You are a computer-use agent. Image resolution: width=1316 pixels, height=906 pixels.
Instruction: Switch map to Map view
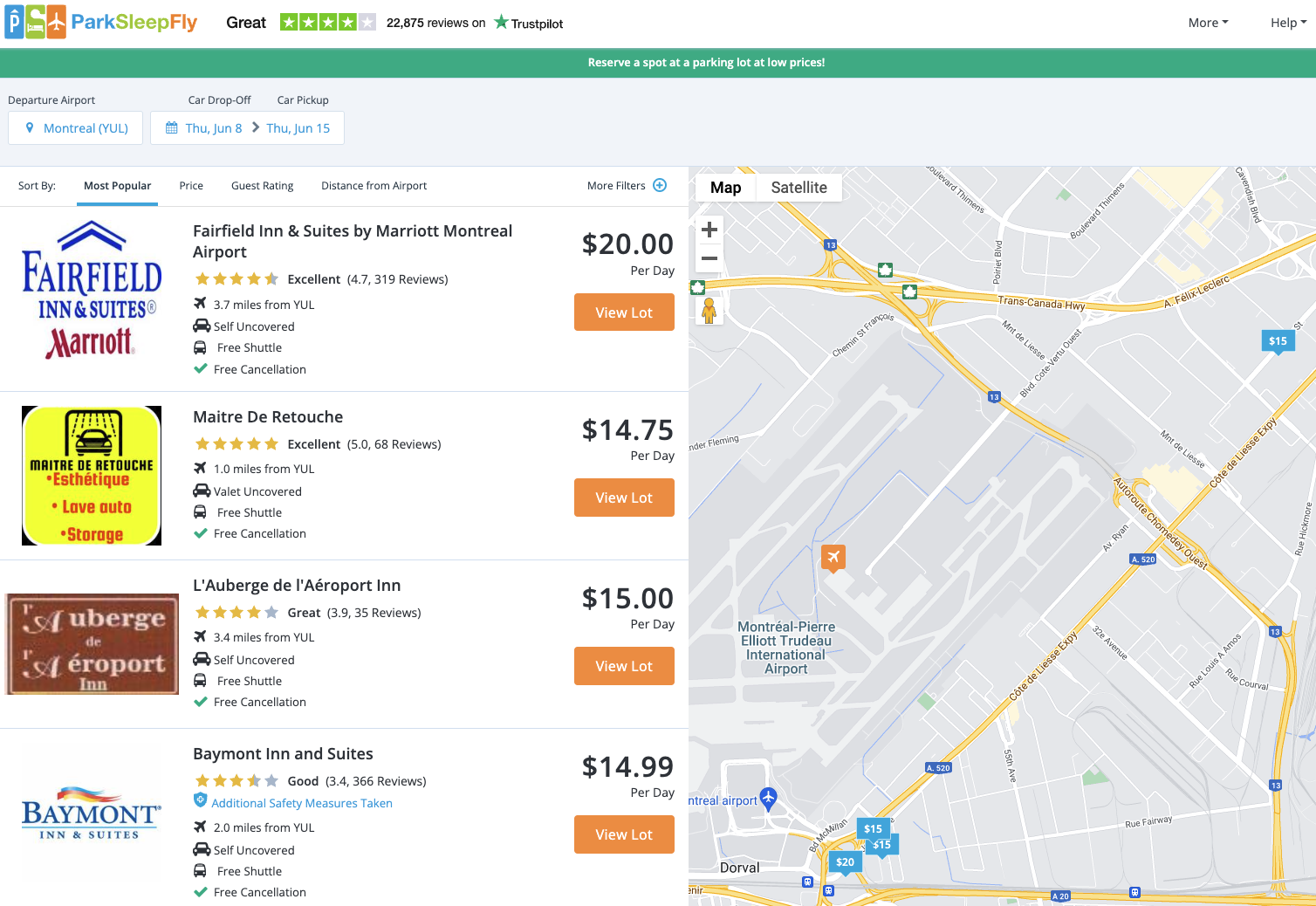click(x=725, y=188)
